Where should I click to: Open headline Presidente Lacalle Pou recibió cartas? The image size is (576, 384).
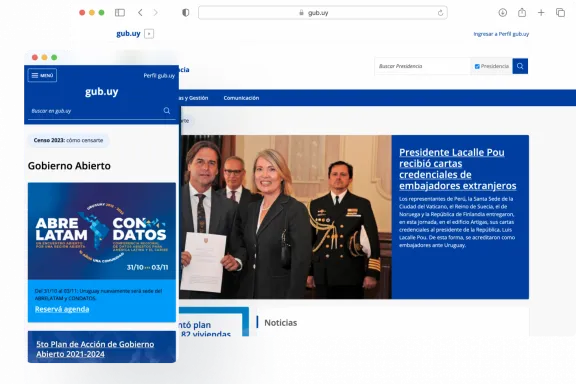(458, 169)
